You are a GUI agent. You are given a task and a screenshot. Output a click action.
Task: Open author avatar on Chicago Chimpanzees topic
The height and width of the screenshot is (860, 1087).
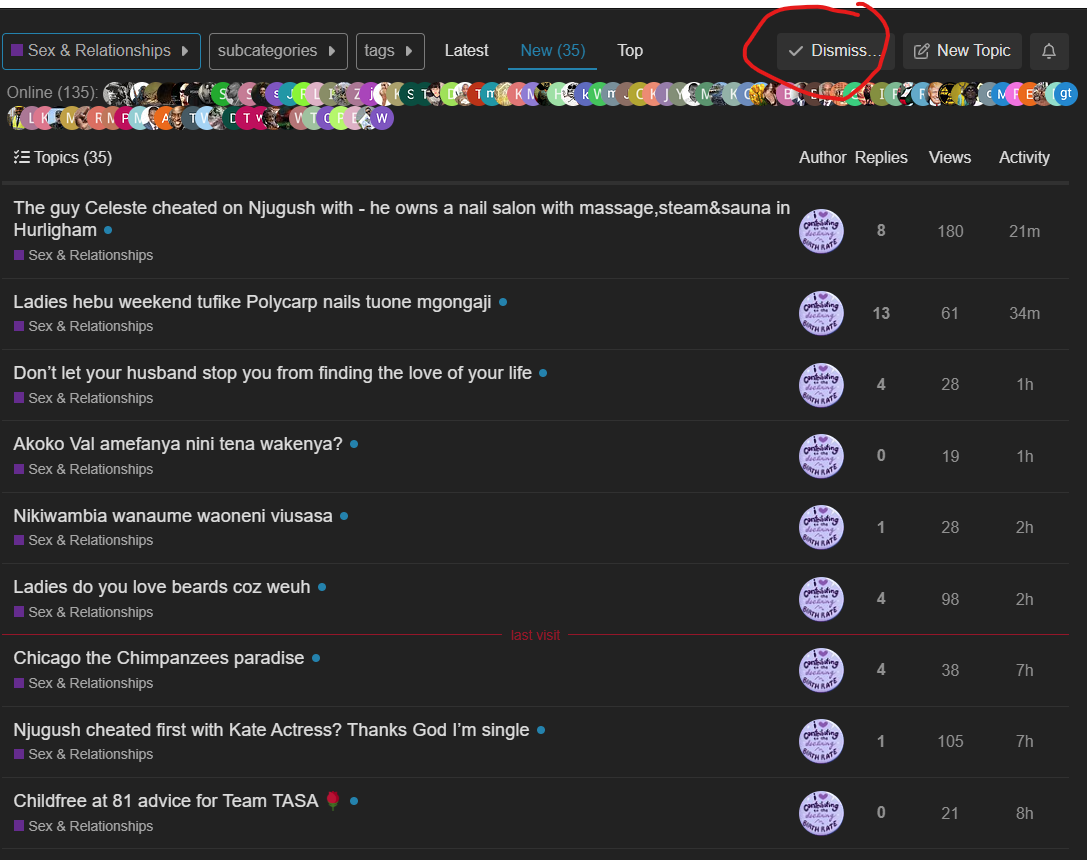[821, 670]
